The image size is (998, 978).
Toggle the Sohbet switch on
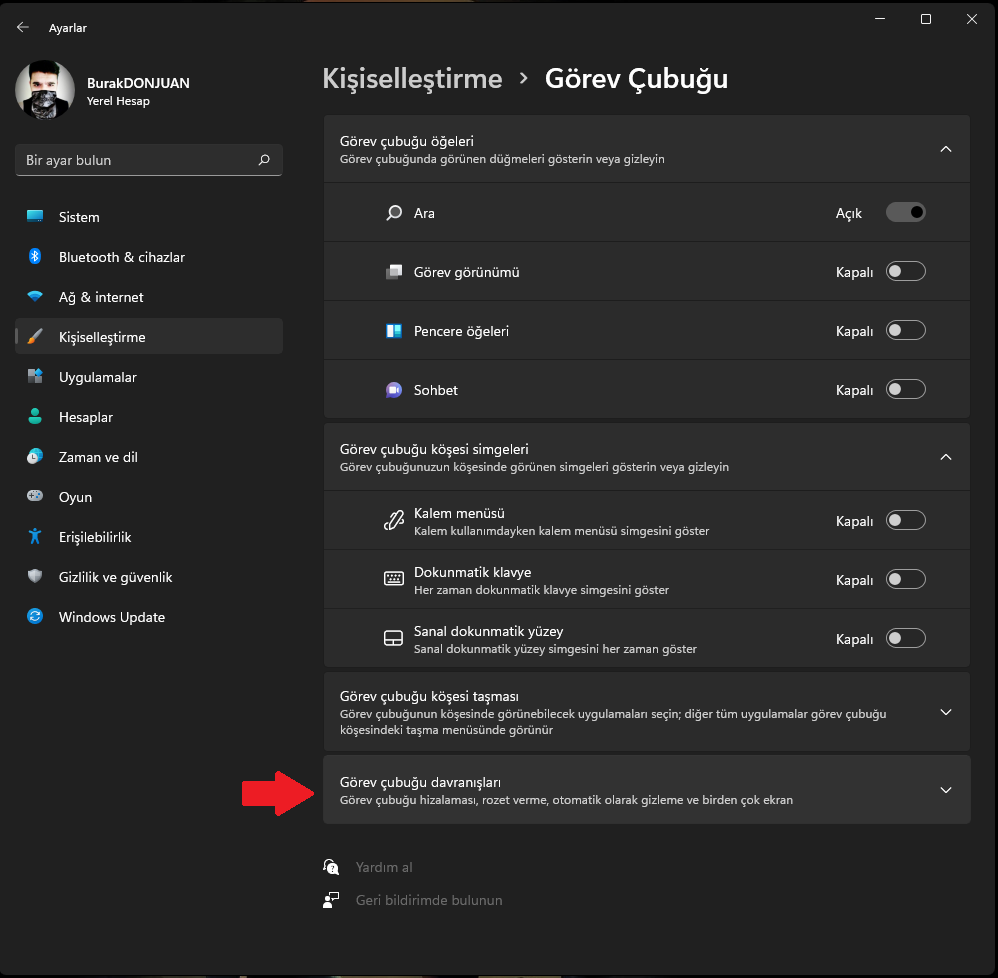(905, 389)
